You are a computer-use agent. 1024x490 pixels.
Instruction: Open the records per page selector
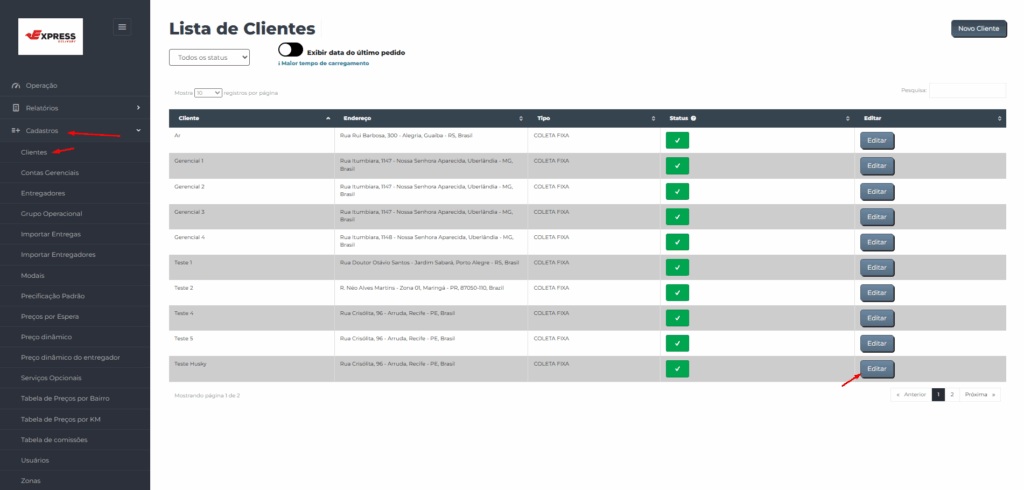tap(207, 92)
